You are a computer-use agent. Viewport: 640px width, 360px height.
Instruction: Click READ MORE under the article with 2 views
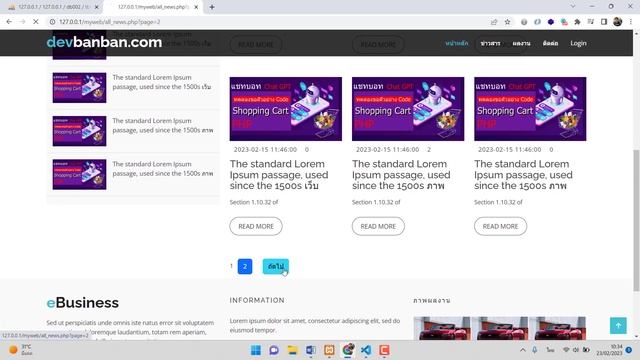click(378, 226)
